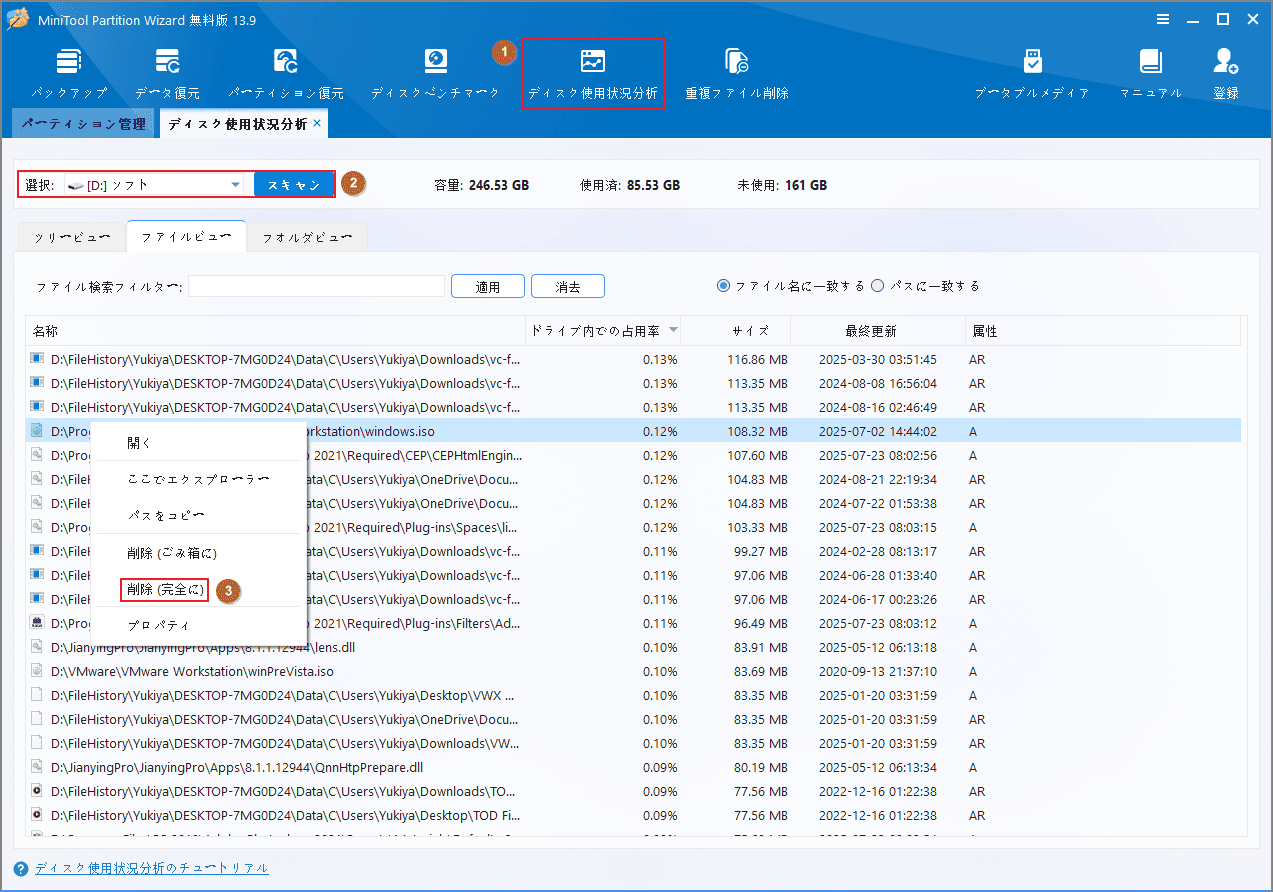The height and width of the screenshot is (892, 1273).
Task: Switch to ファイルビュー tab
Action: [x=186, y=237]
